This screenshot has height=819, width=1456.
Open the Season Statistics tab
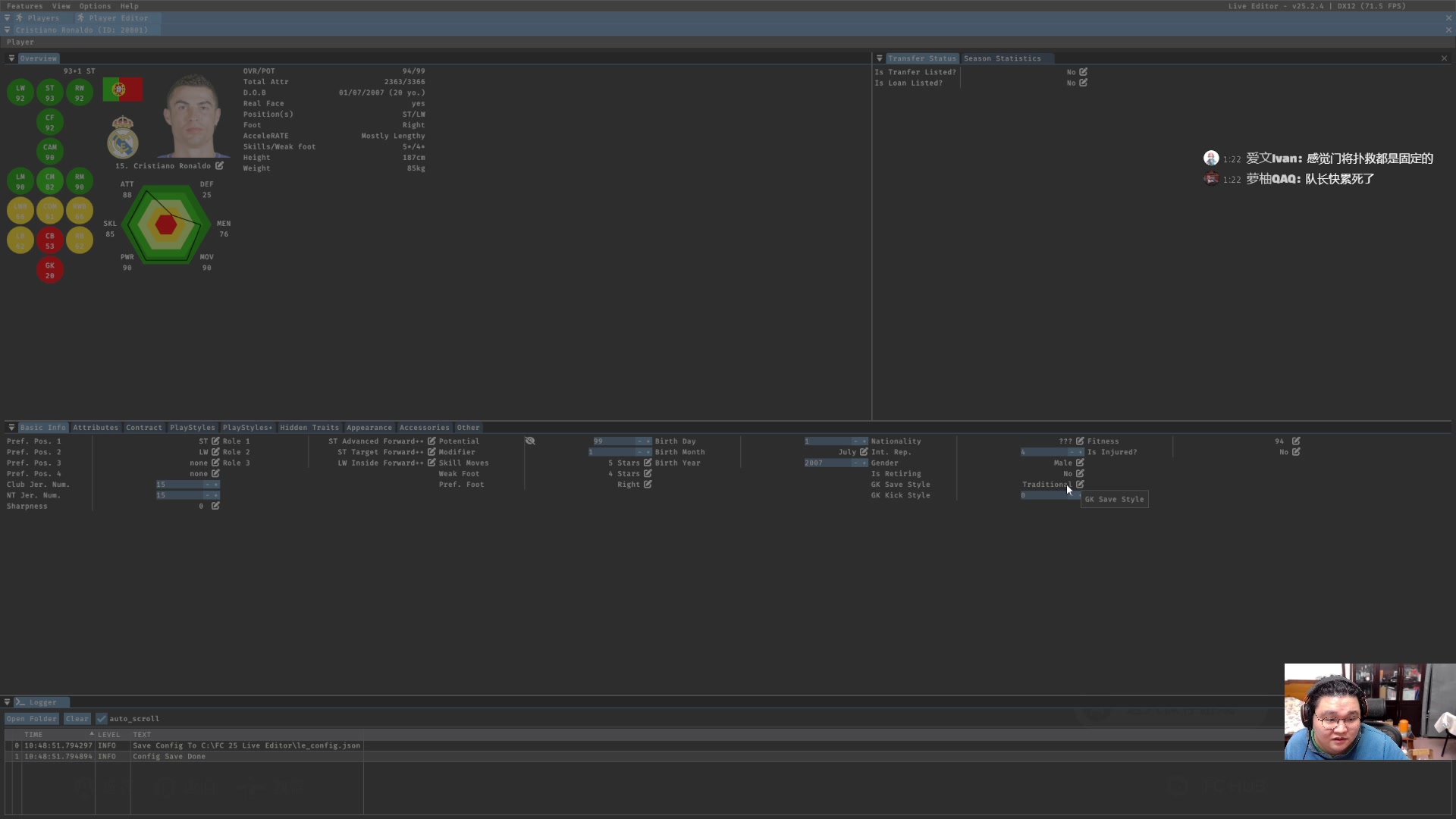tap(1002, 58)
